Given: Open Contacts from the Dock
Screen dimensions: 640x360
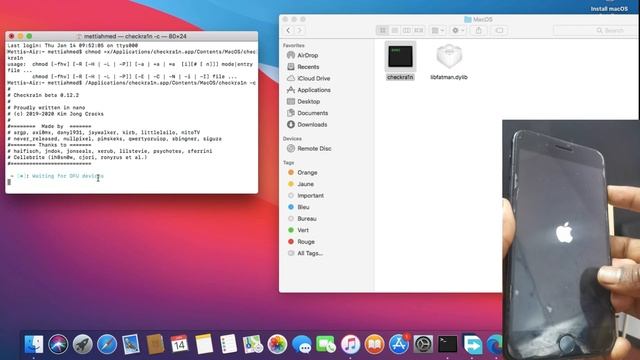Looking at the screenshot, I should [156, 344].
